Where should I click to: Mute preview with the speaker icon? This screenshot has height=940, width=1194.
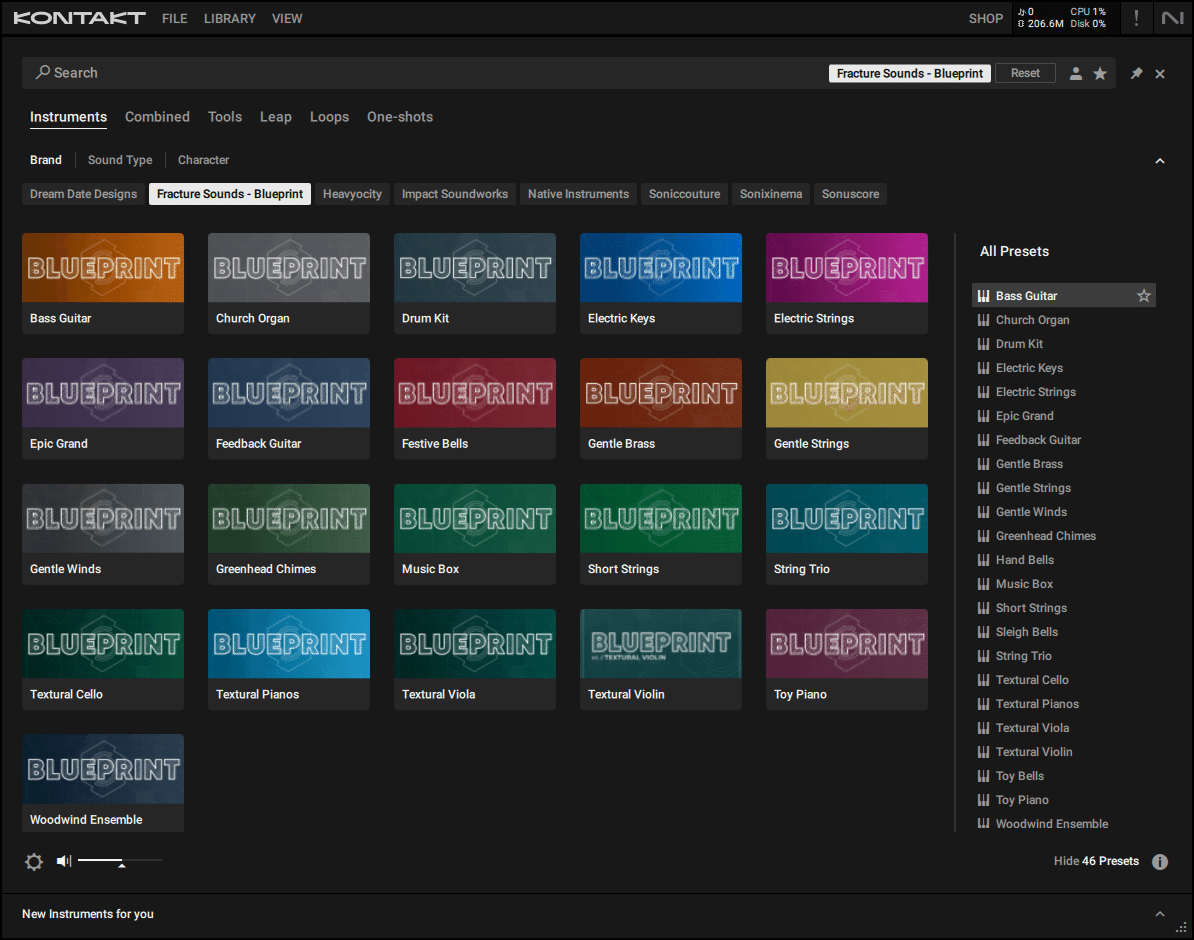tap(64, 861)
